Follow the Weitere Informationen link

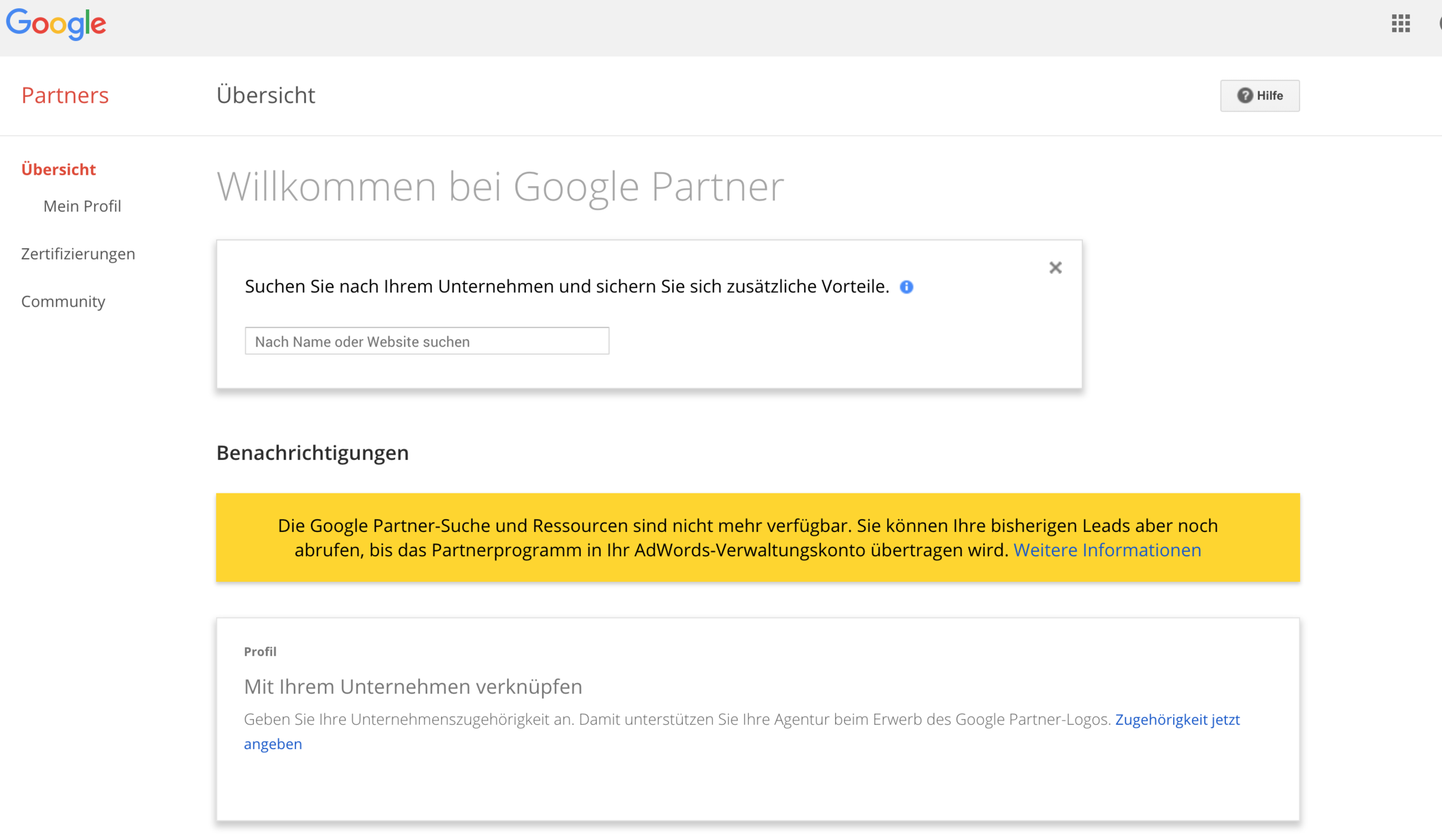coord(1107,550)
